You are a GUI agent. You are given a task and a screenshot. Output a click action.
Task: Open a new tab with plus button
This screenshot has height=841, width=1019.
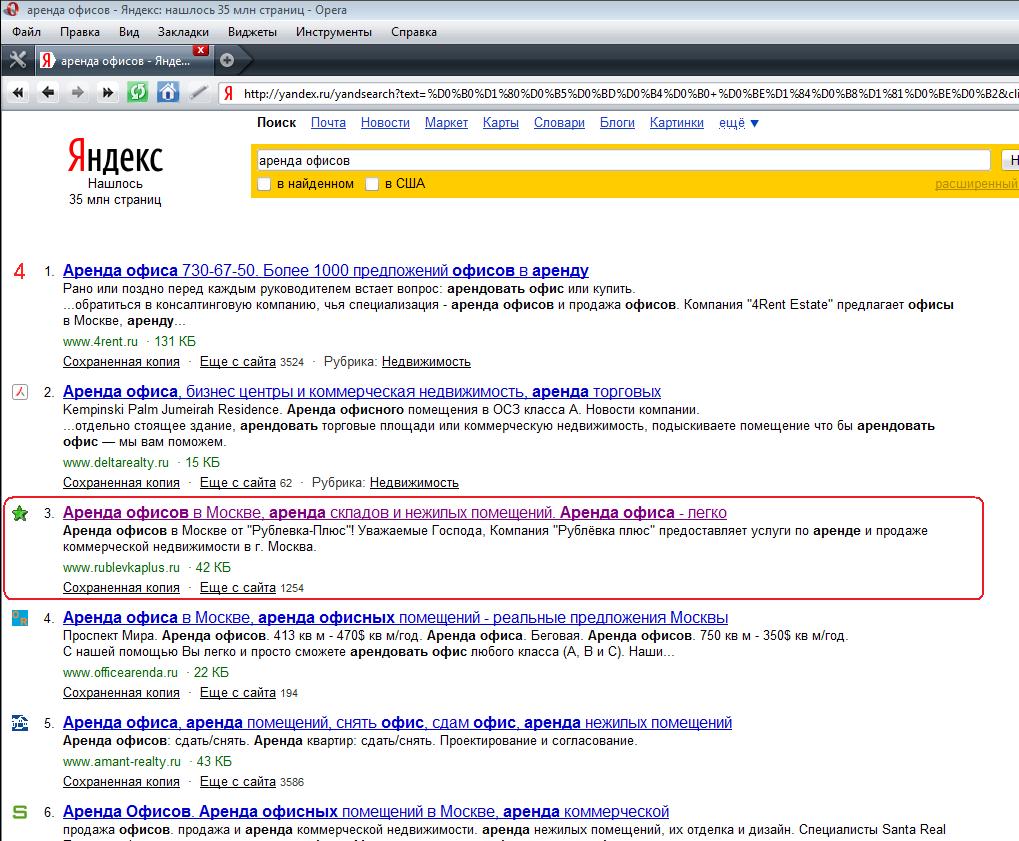click(x=227, y=60)
